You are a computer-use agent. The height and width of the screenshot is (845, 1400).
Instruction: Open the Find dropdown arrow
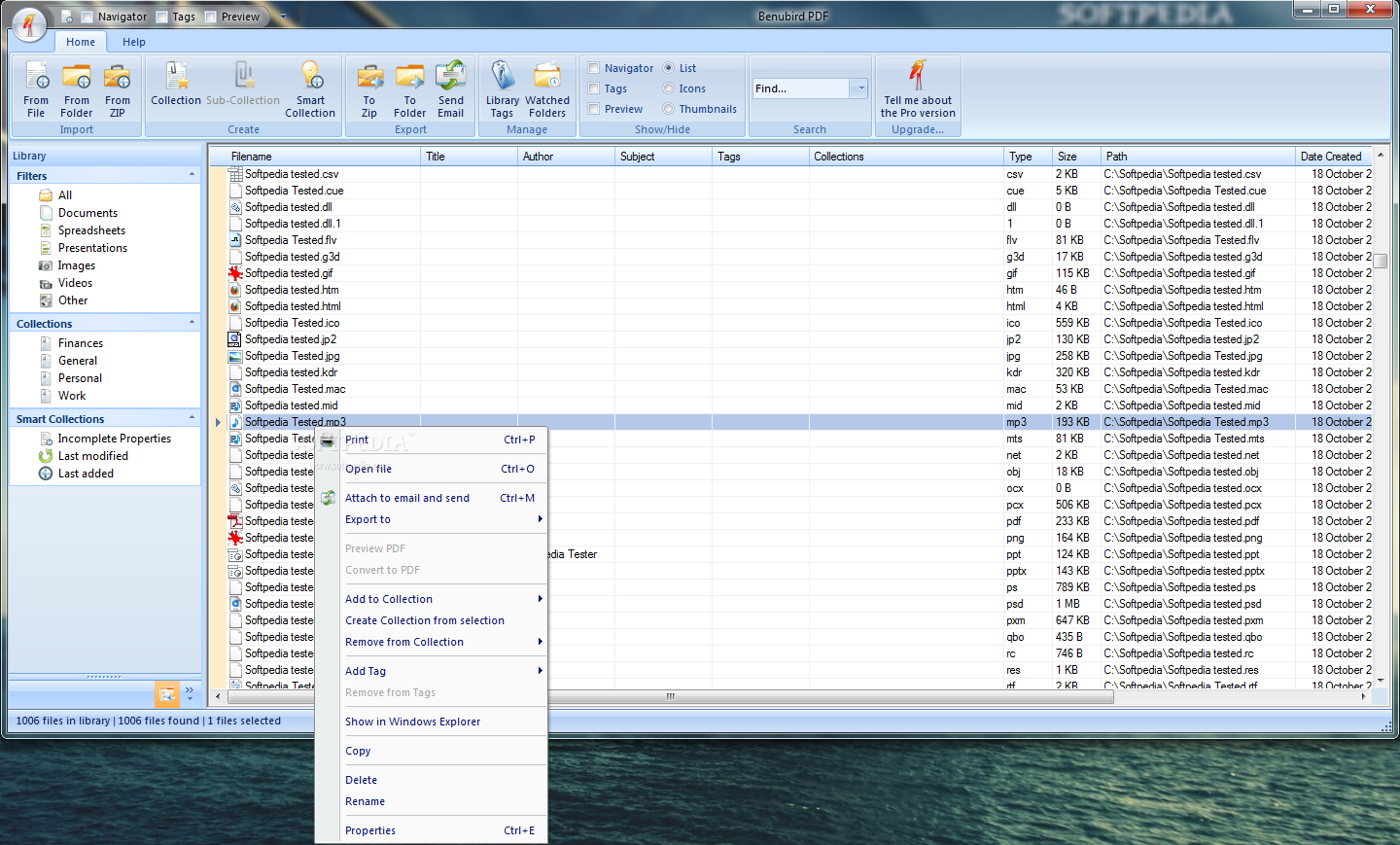[x=859, y=88]
